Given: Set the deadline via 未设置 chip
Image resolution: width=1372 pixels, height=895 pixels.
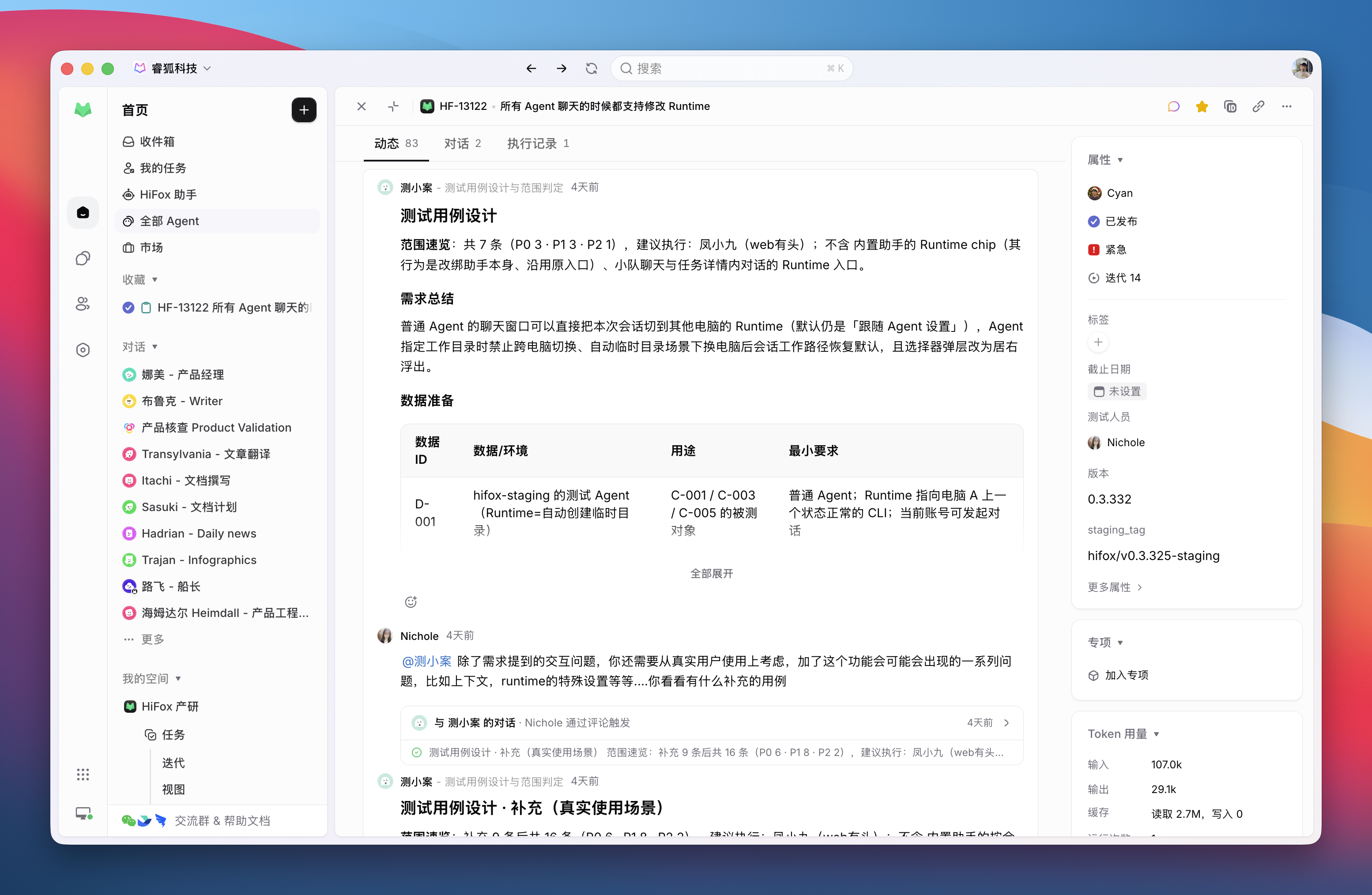Looking at the screenshot, I should click(x=1116, y=392).
